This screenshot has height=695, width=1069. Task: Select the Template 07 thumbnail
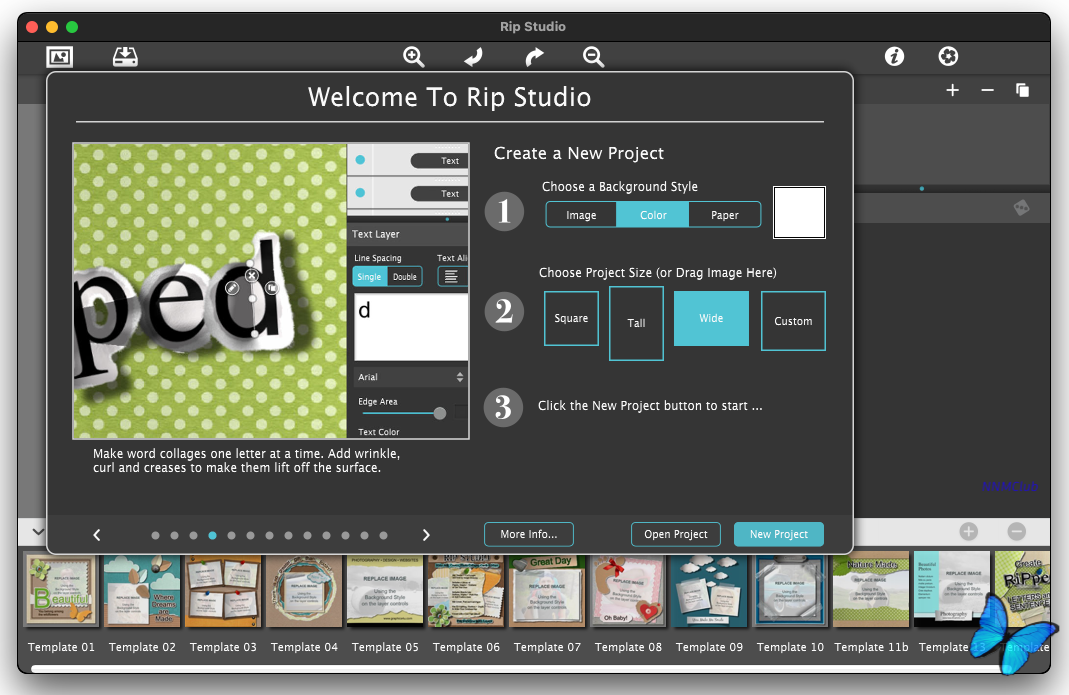click(x=547, y=591)
